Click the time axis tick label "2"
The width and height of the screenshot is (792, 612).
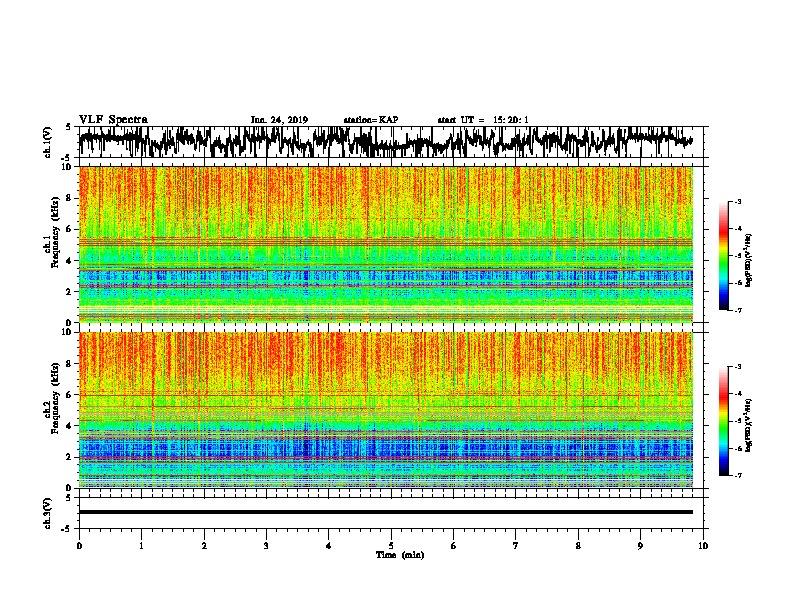204,545
